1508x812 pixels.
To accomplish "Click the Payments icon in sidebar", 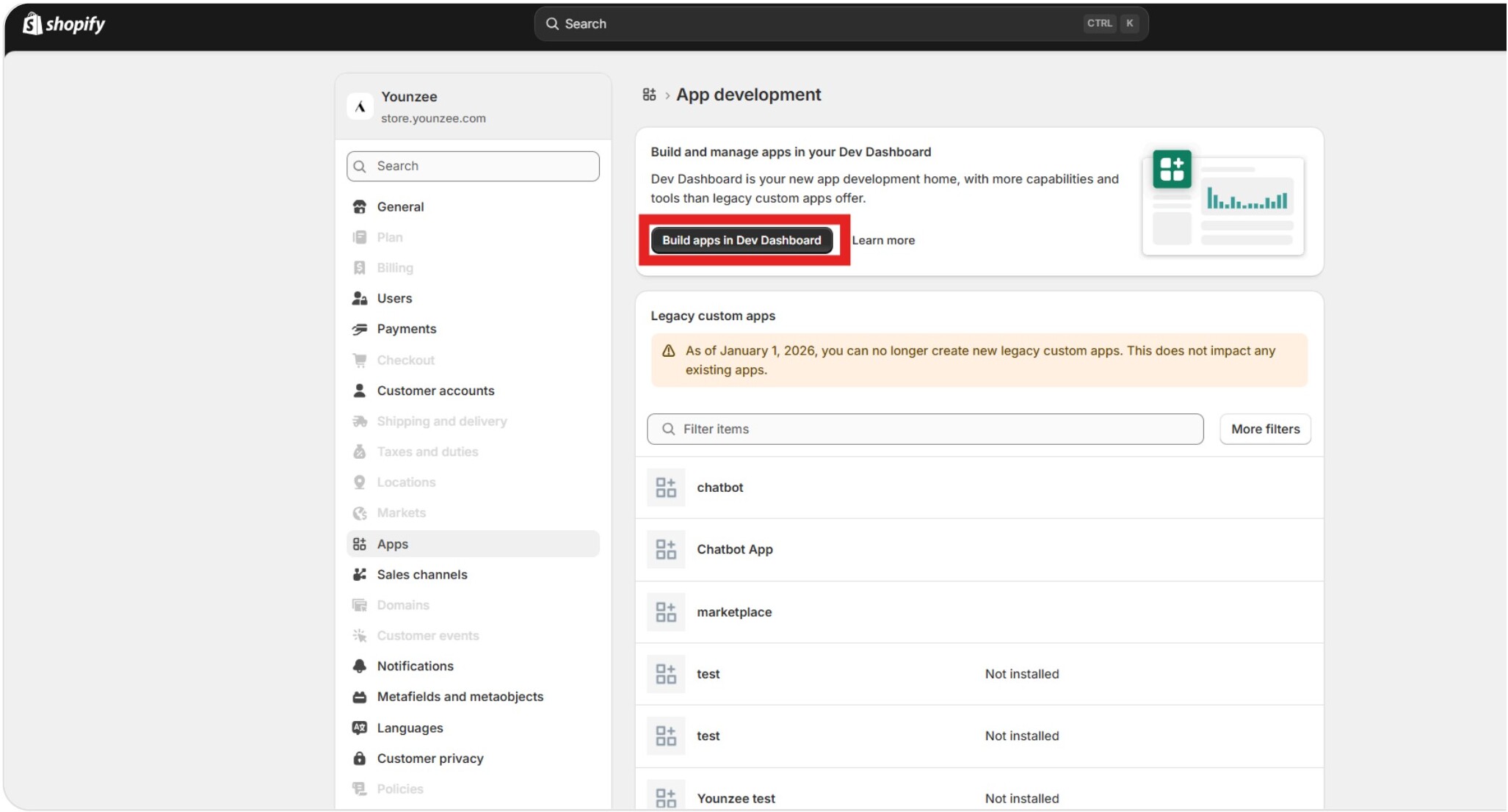I will pos(359,329).
